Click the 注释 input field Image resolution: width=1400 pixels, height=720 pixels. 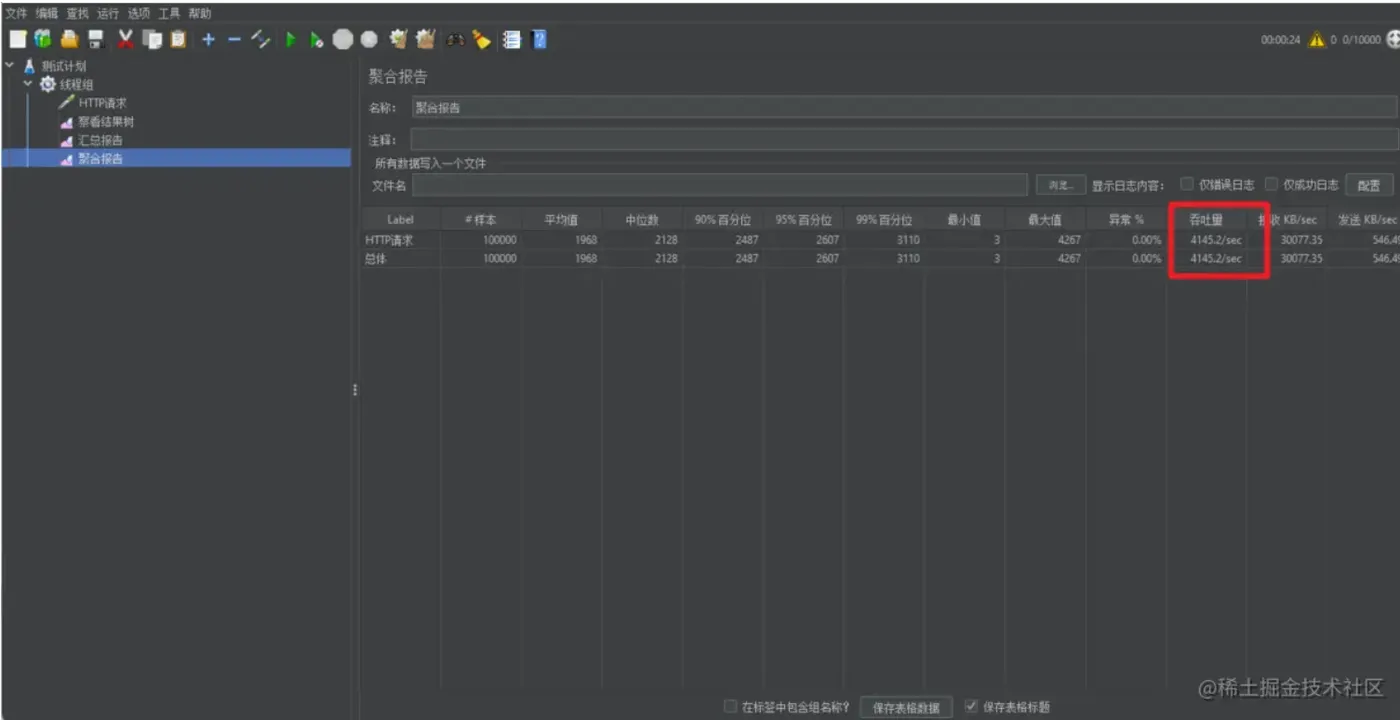(904, 140)
